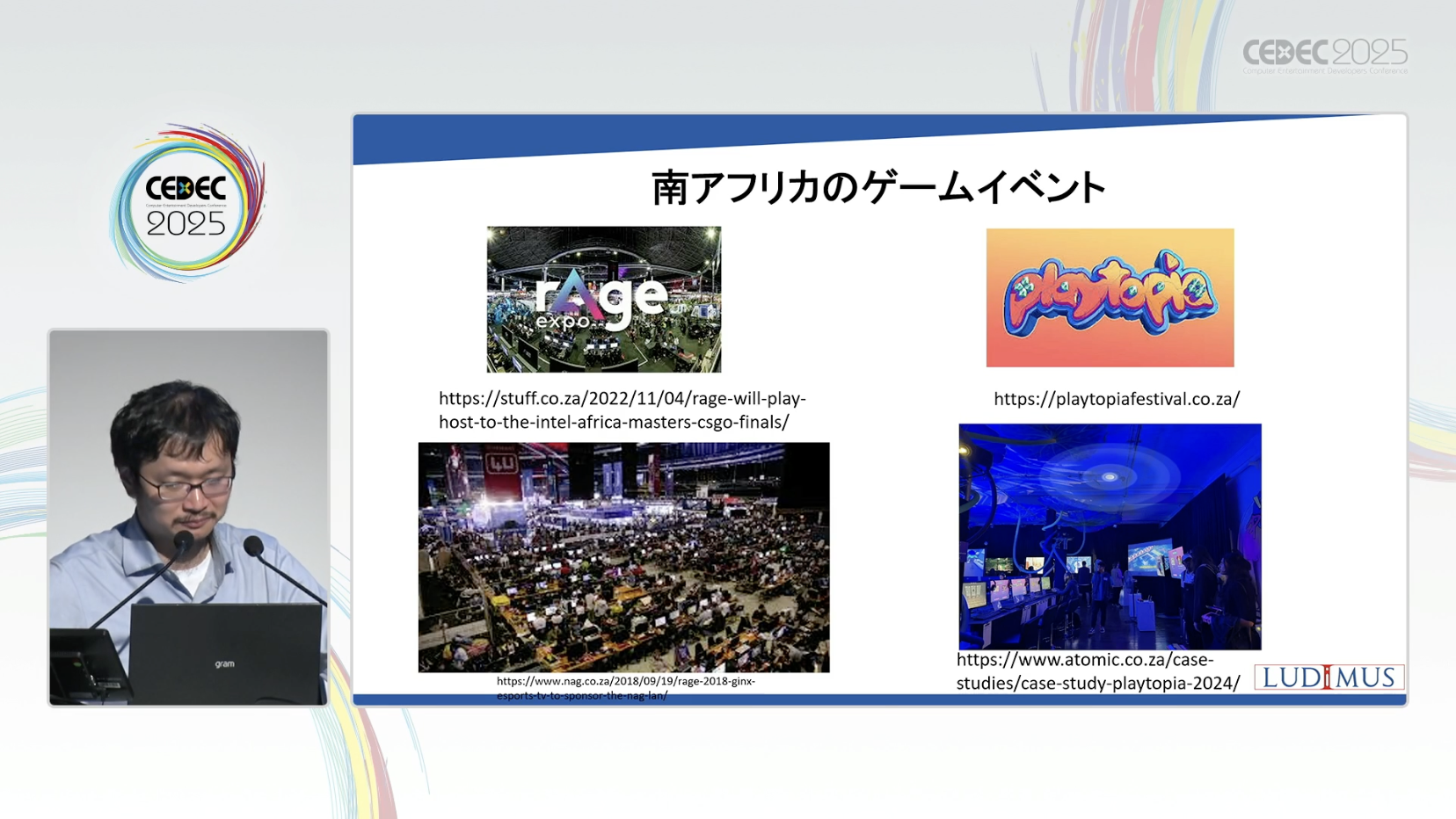This screenshot has height=819, width=1456.
Task: Open the stuff.co.za rage article link
Action: [x=622, y=410]
